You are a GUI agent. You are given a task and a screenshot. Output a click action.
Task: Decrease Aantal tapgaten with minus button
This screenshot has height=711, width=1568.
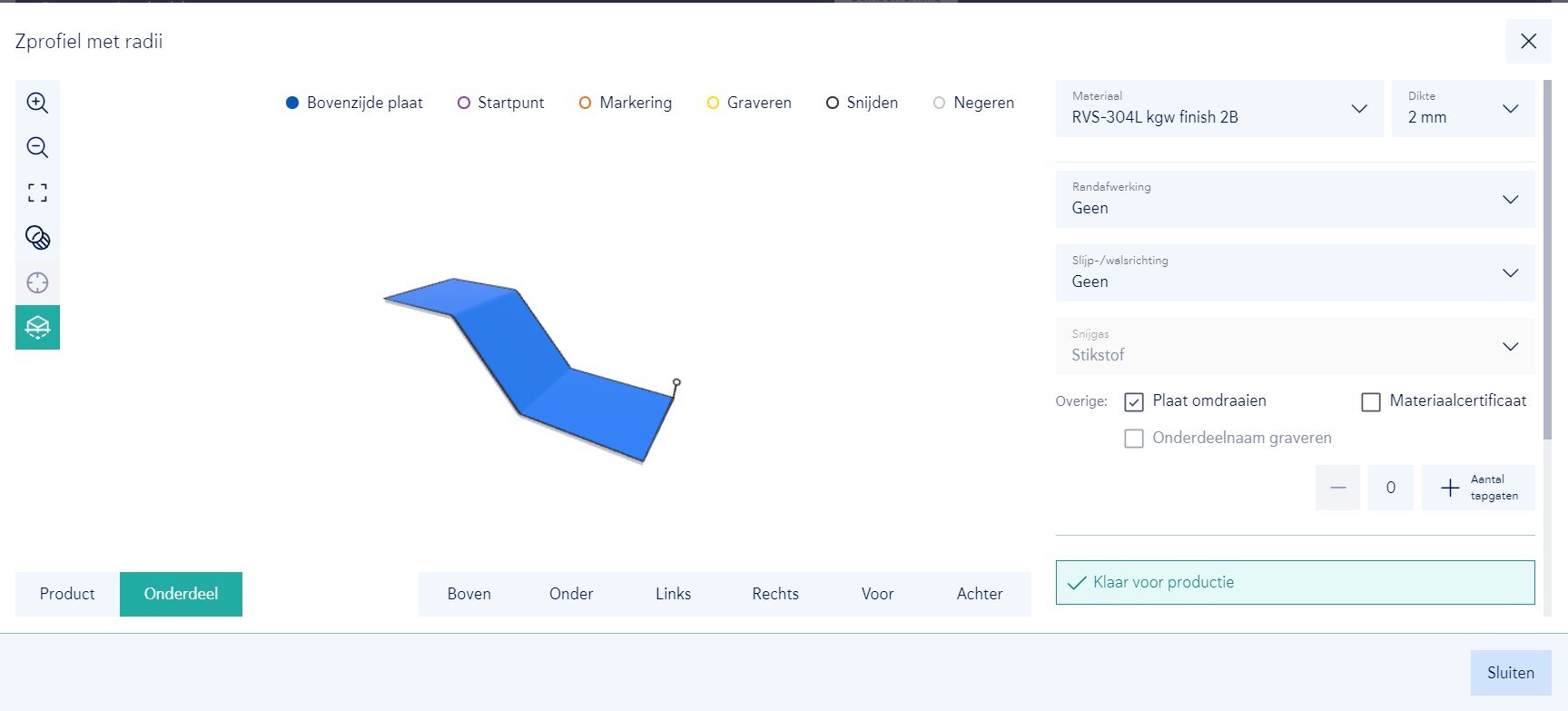tap(1337, 488)
